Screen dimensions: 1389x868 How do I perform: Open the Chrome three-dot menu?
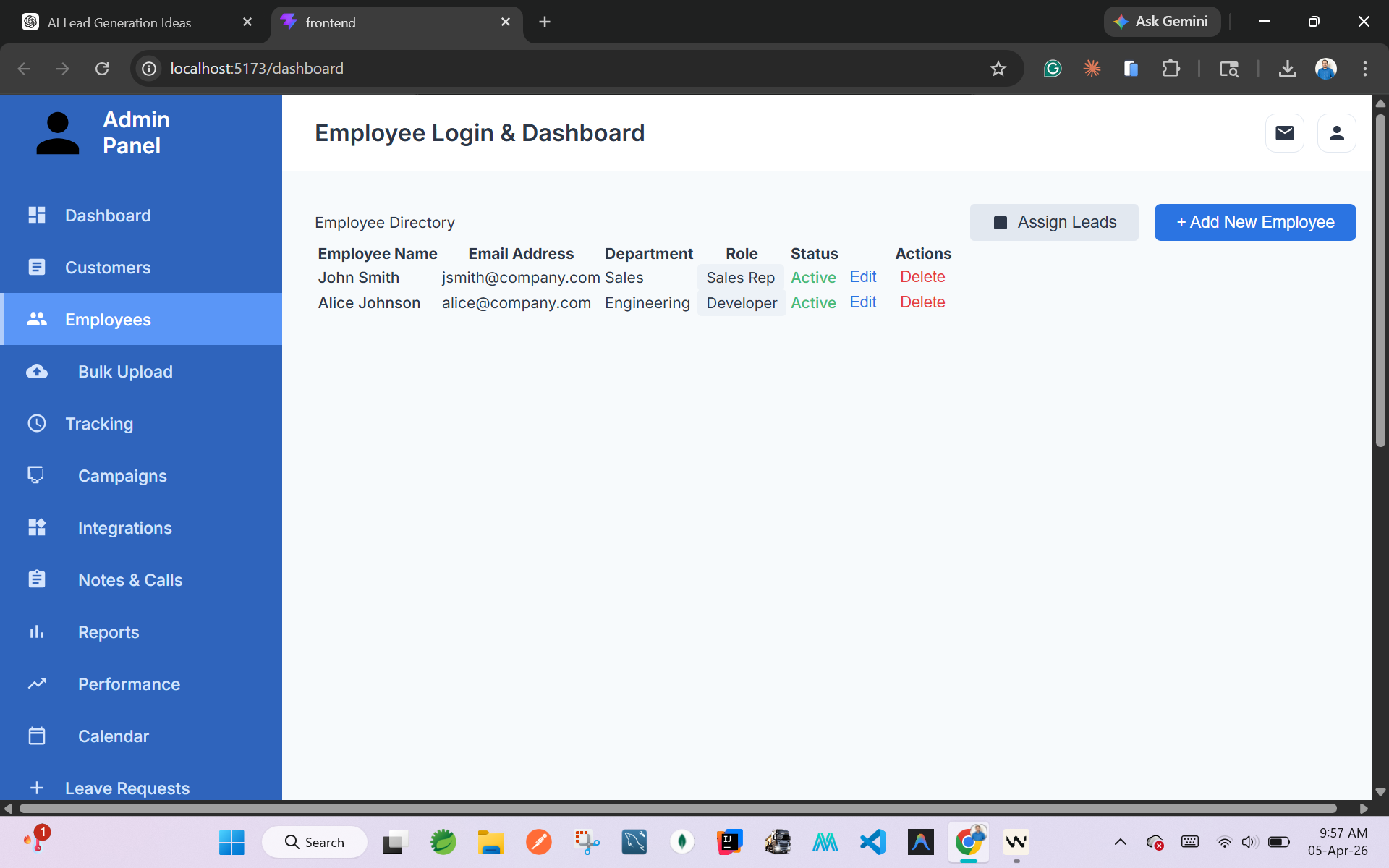click(x=1365, y=69)
